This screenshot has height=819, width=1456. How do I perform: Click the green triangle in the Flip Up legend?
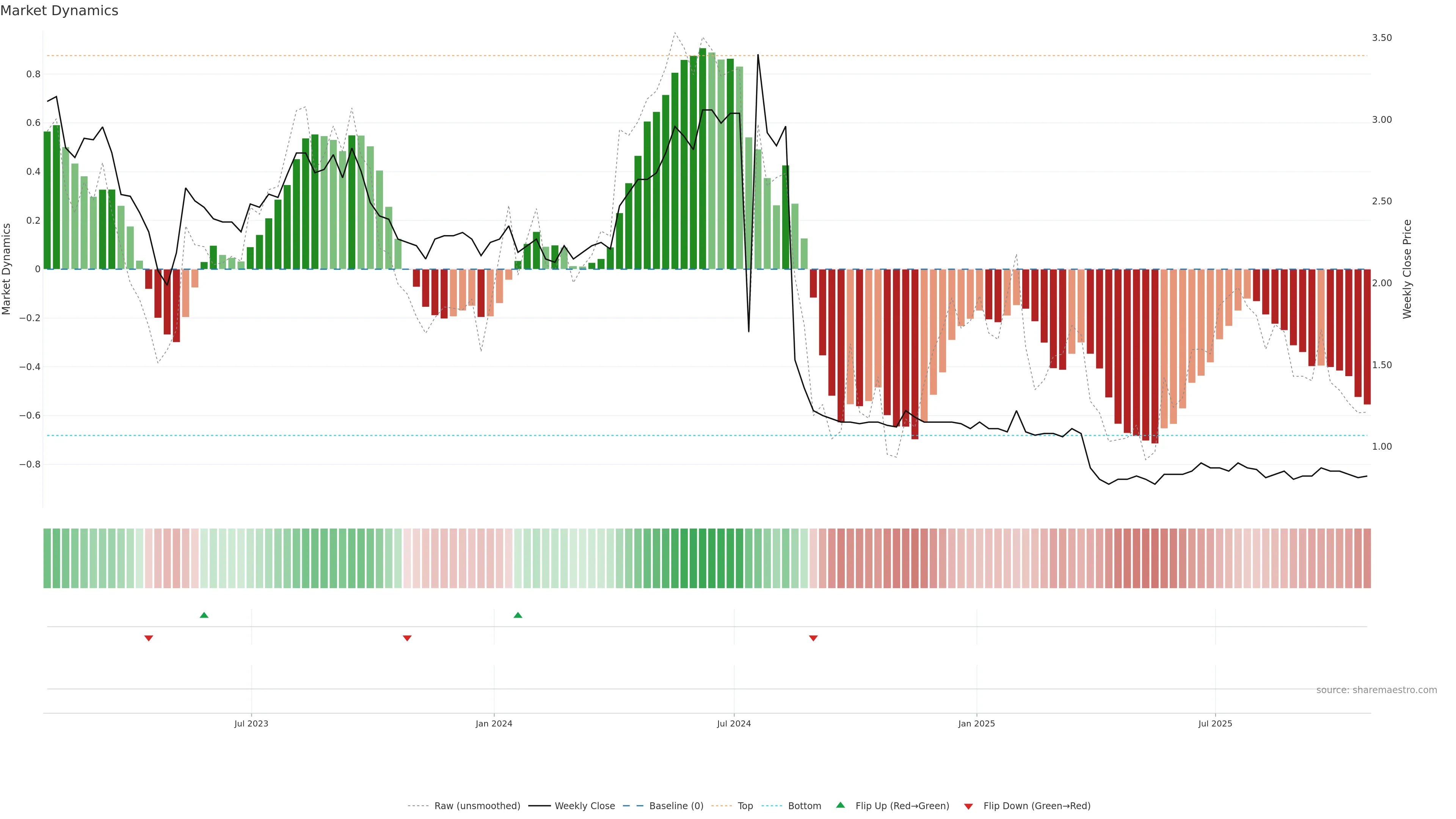click(841, 805)
